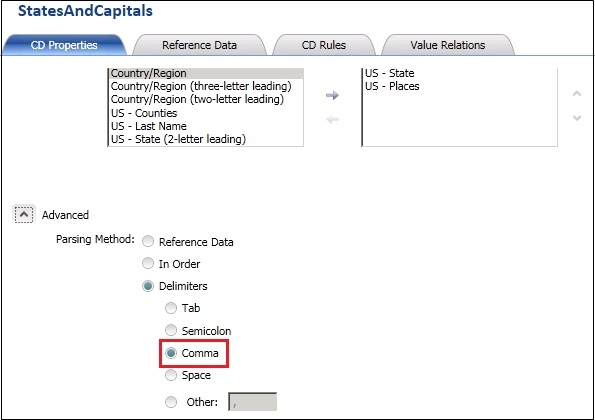
Task: Select US - State in the selected list
Action: point(460,73)
